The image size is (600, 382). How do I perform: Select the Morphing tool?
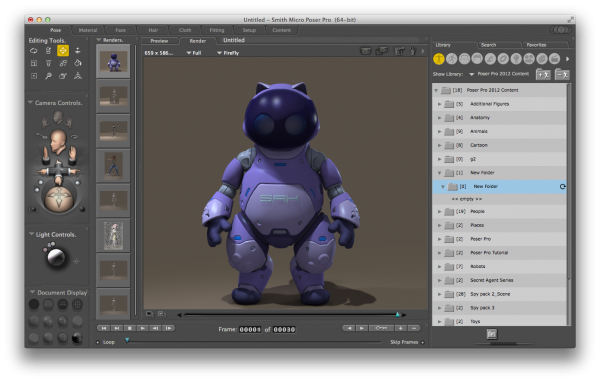[63, 76]
